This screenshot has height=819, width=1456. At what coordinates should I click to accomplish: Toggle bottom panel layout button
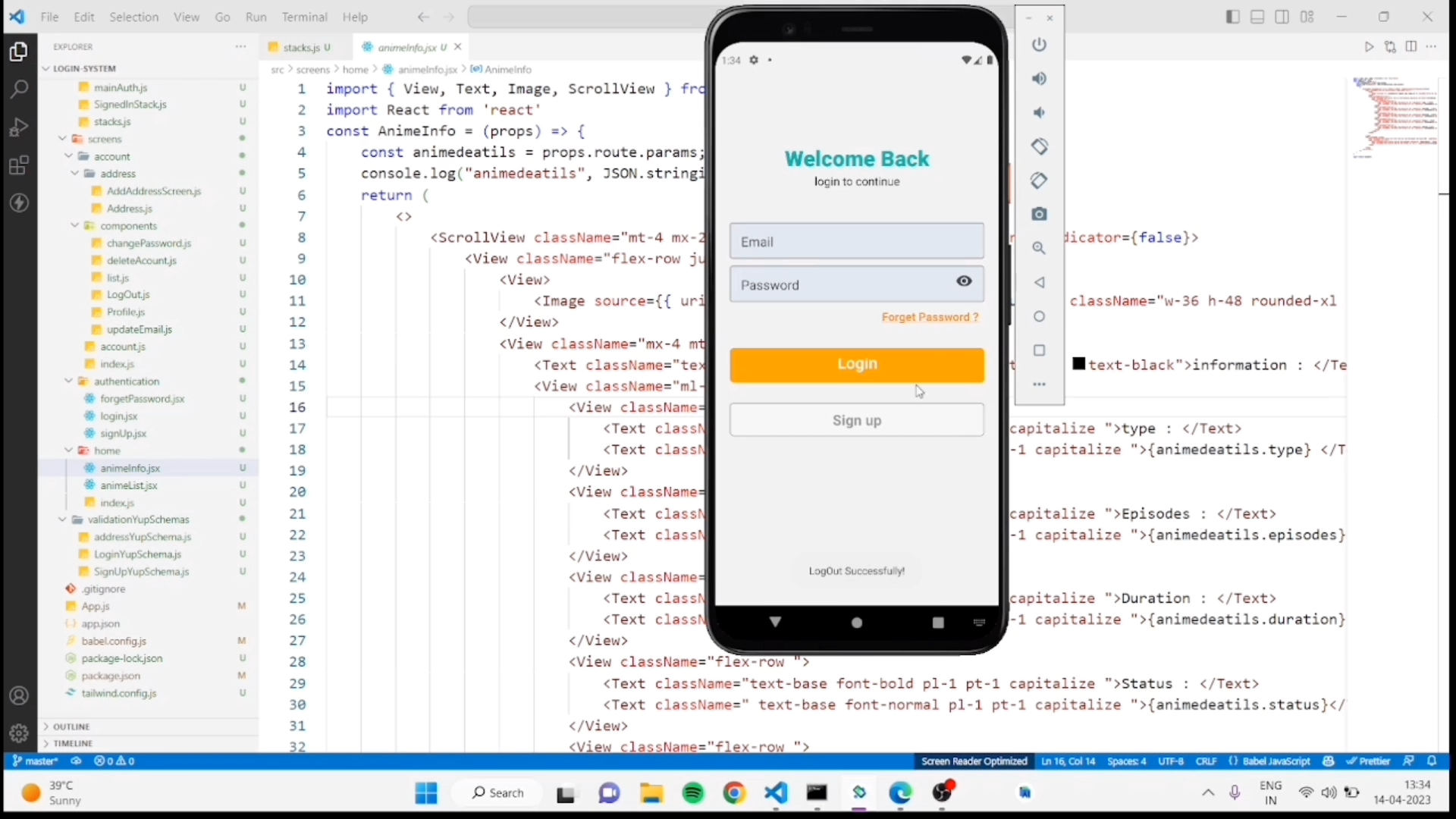coord(1257,17)
